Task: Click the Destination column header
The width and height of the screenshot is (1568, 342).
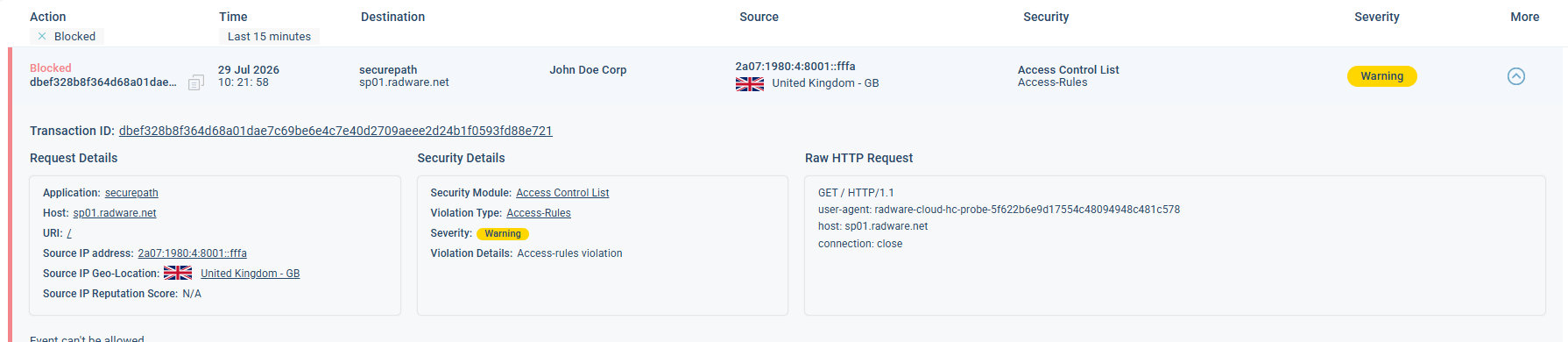Action: (x=392, y=17)
